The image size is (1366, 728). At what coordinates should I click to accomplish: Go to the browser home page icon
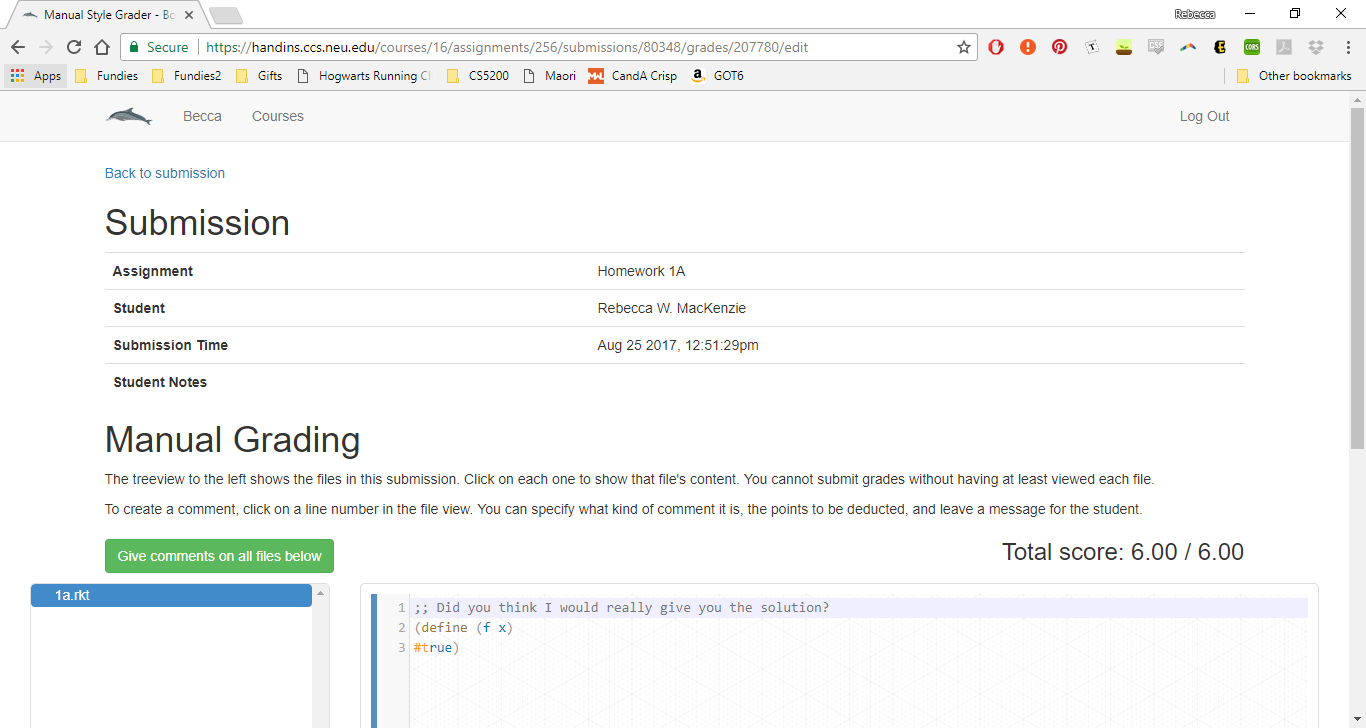(x=102, y=47)
